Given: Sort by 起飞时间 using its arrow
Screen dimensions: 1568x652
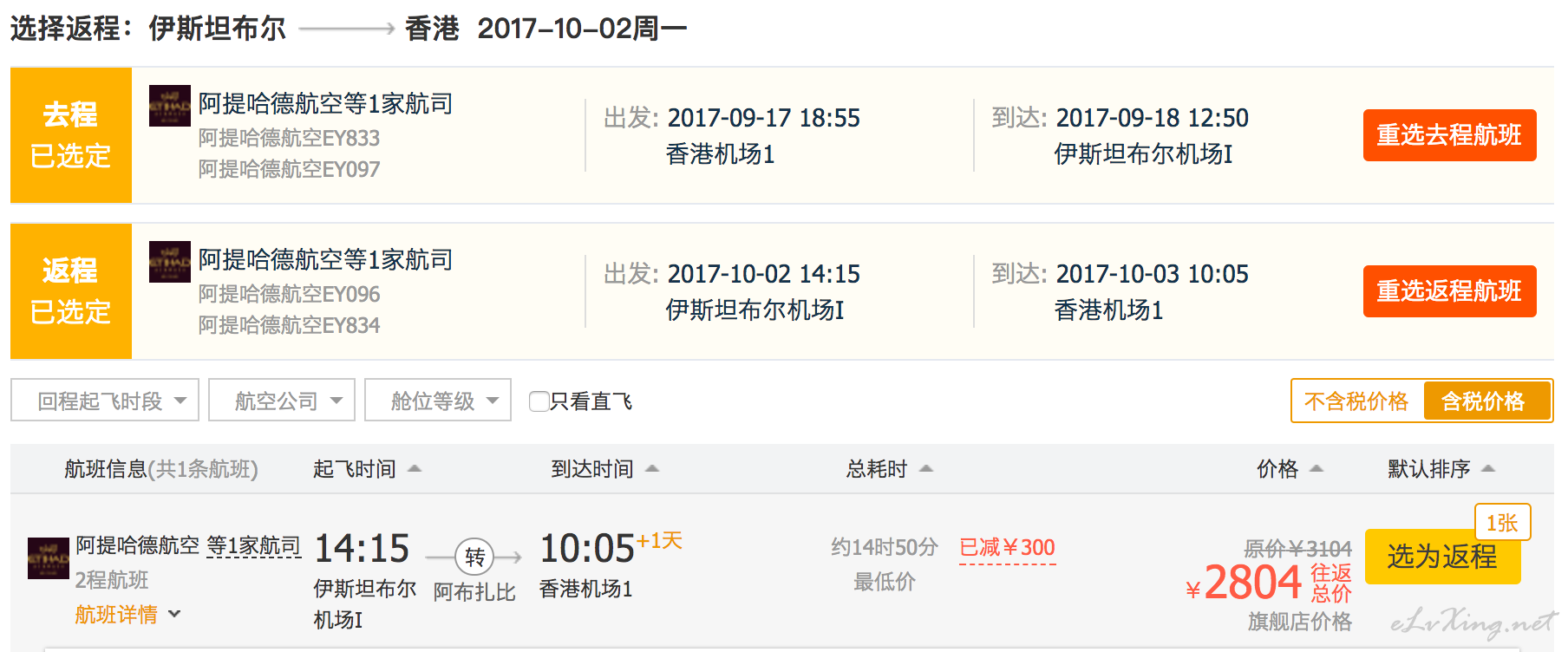Looking at the screenshot, I should (415, 469).
